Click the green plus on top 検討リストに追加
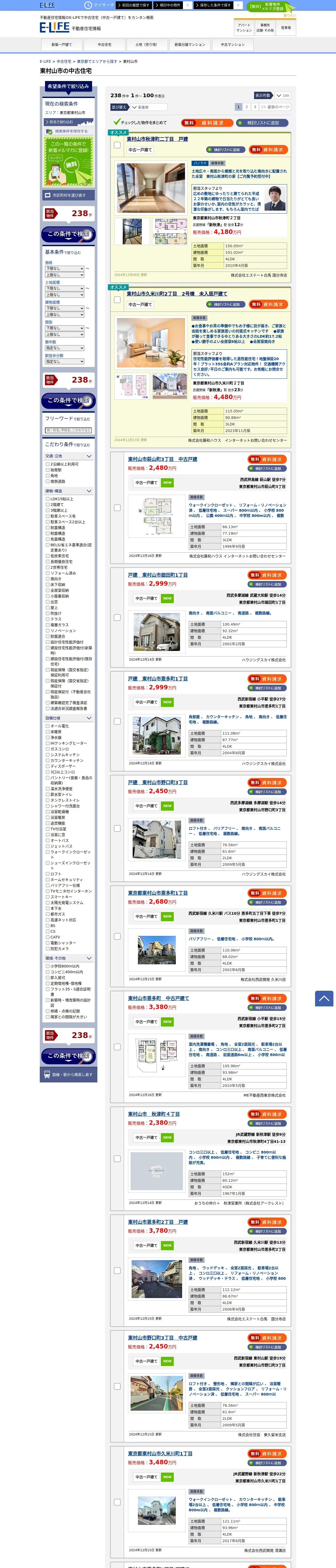 (x=240, y=123)
